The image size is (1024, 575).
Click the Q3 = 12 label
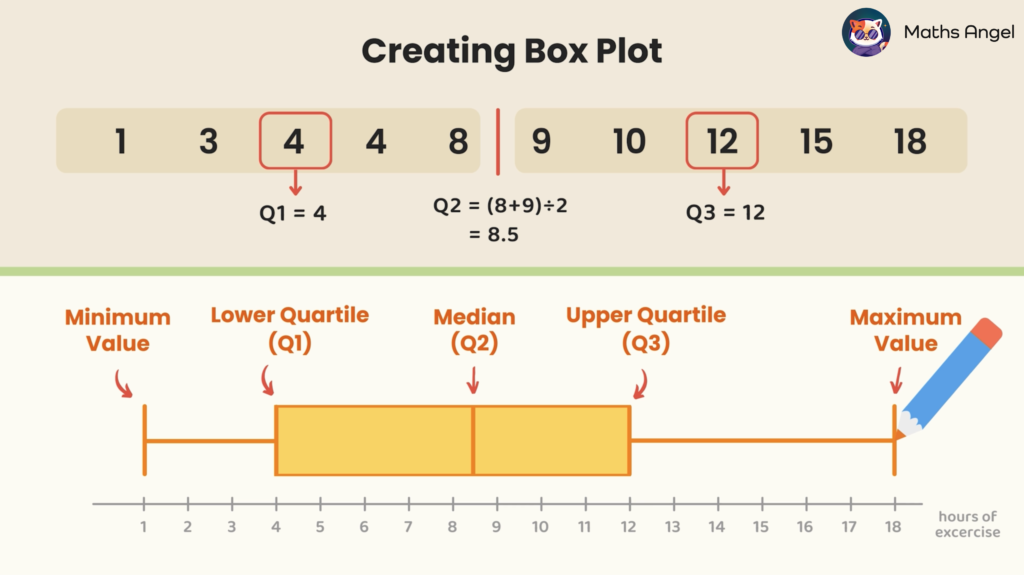coord(725,212)
